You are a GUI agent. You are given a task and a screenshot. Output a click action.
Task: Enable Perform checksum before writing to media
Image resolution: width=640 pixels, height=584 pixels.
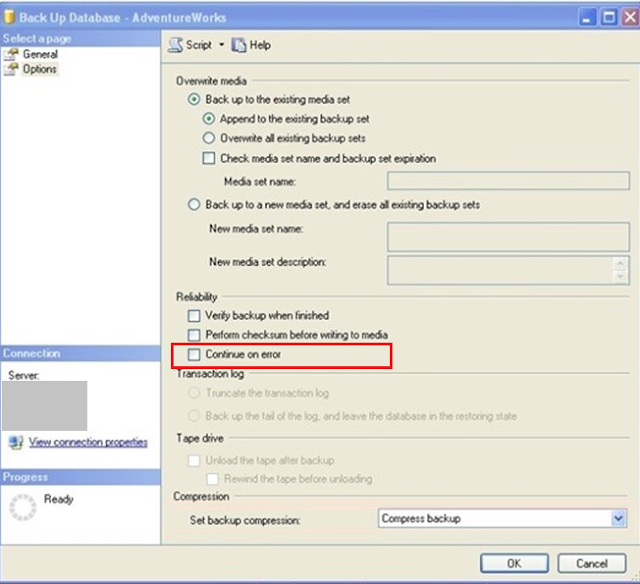194,335
